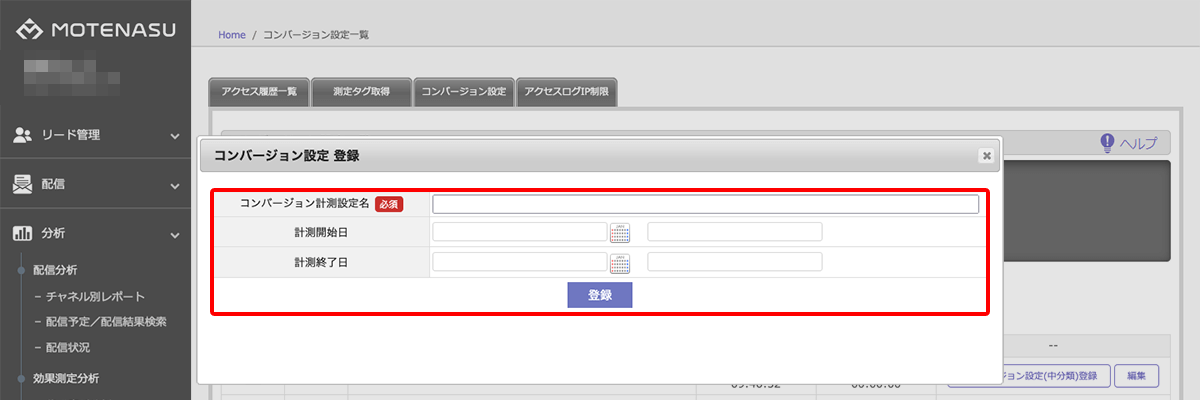
Task: Open calendar picker for 計測開始日
Action: pos(620,233)
